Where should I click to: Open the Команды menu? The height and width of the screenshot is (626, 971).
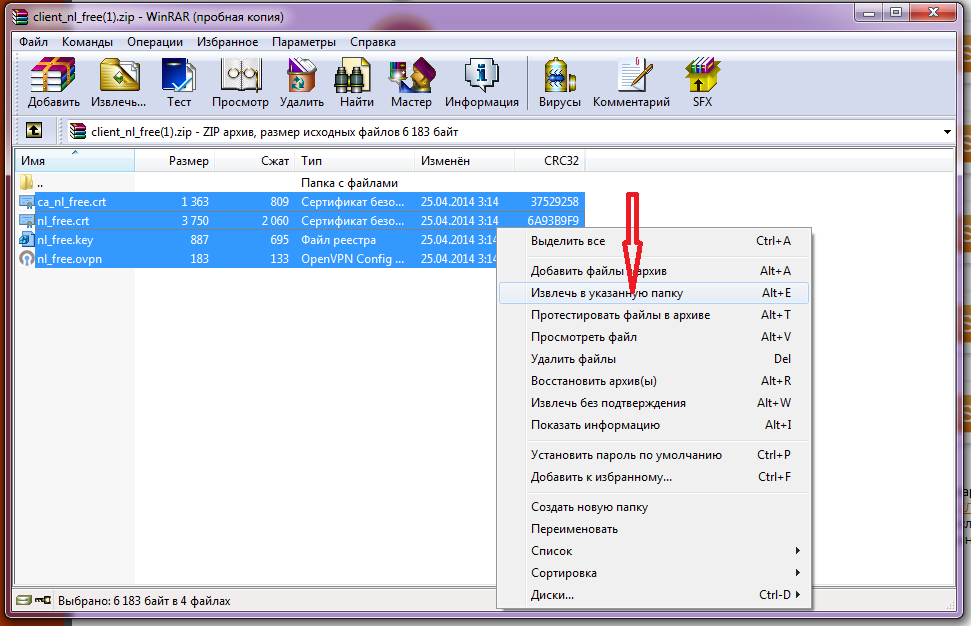point(87,42)
